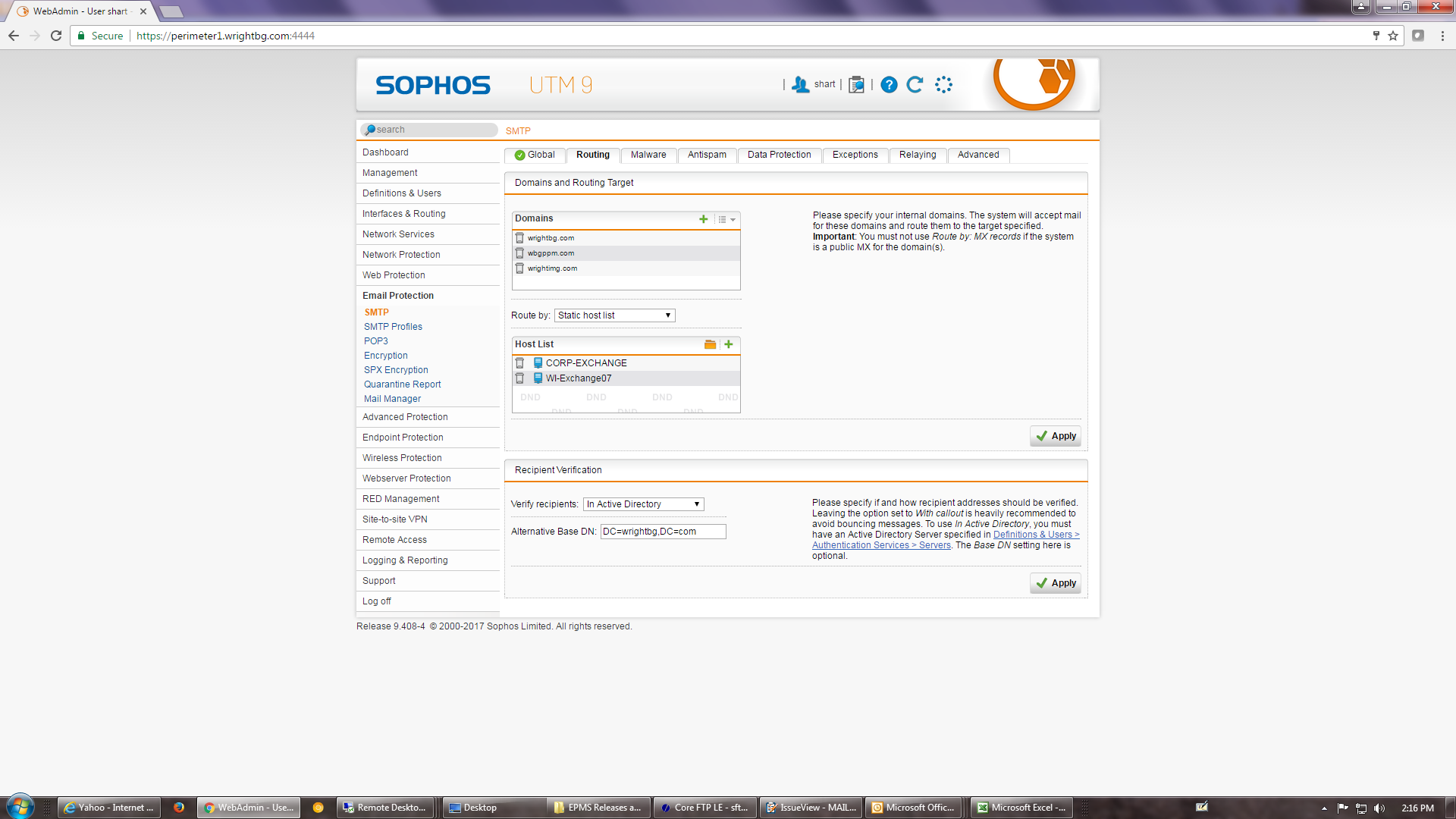This screenshot has width=1456, height=819.
Task: Expand Interfaces & Routing menu
Action: tap(428, 214)
